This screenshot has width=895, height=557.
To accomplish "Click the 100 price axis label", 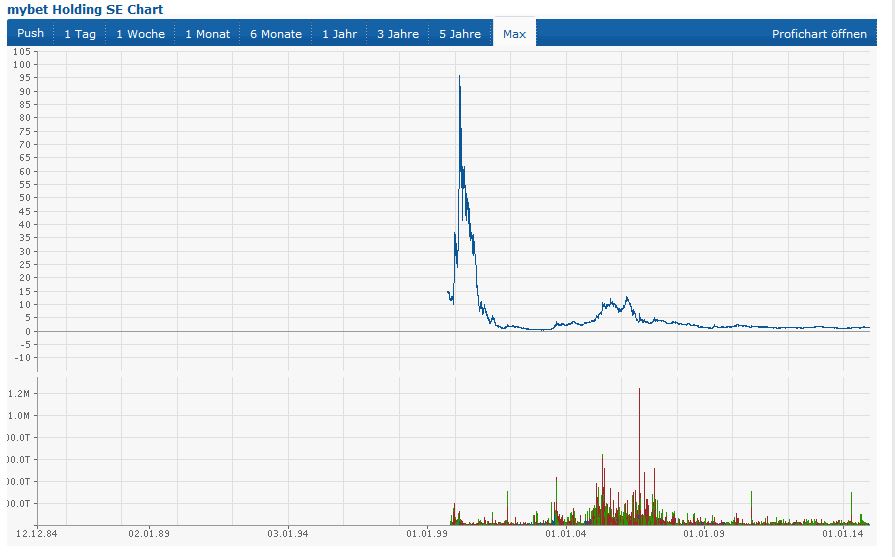I will coord(22,64).
